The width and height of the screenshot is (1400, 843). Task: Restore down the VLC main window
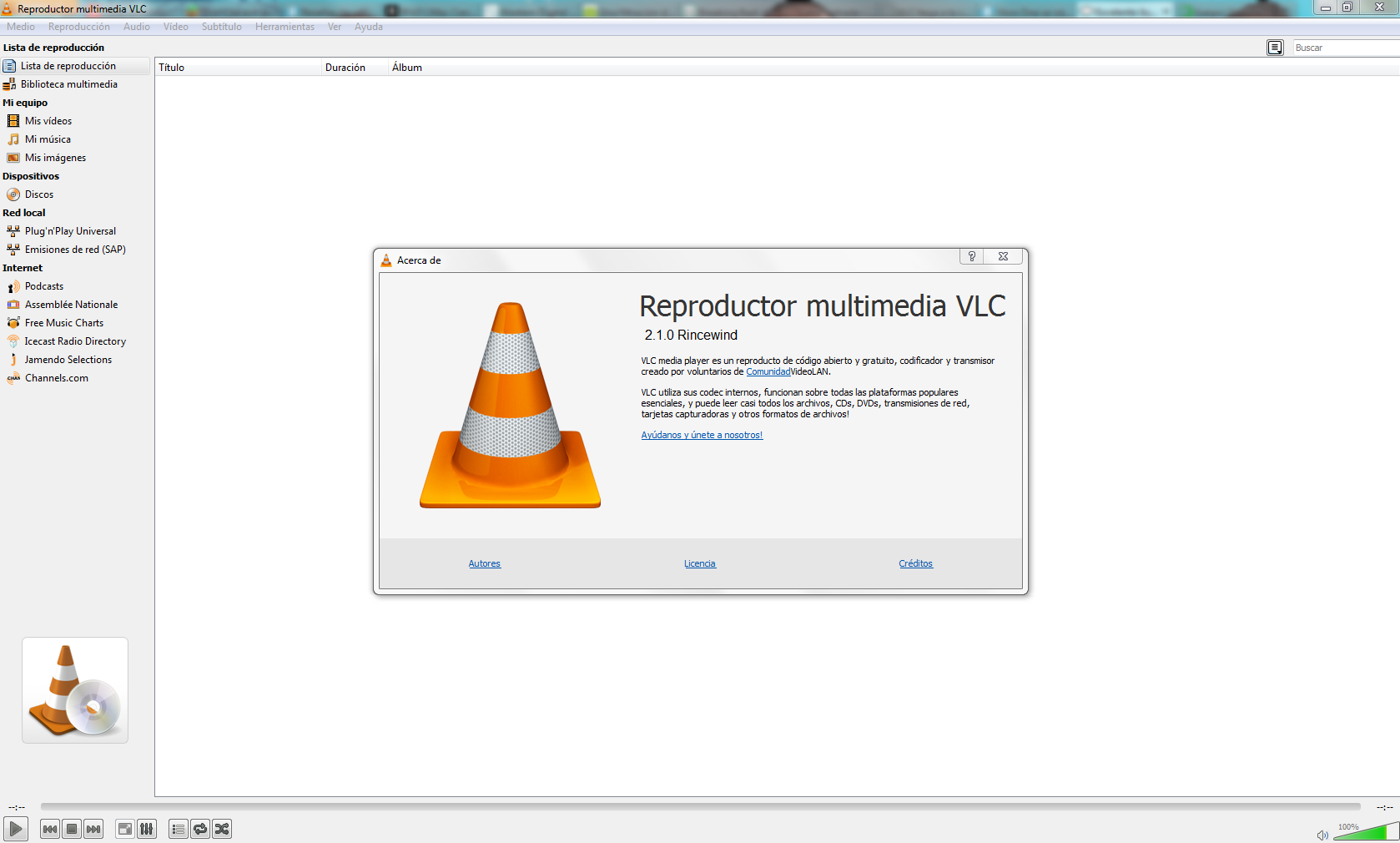tap(1347, 8)
